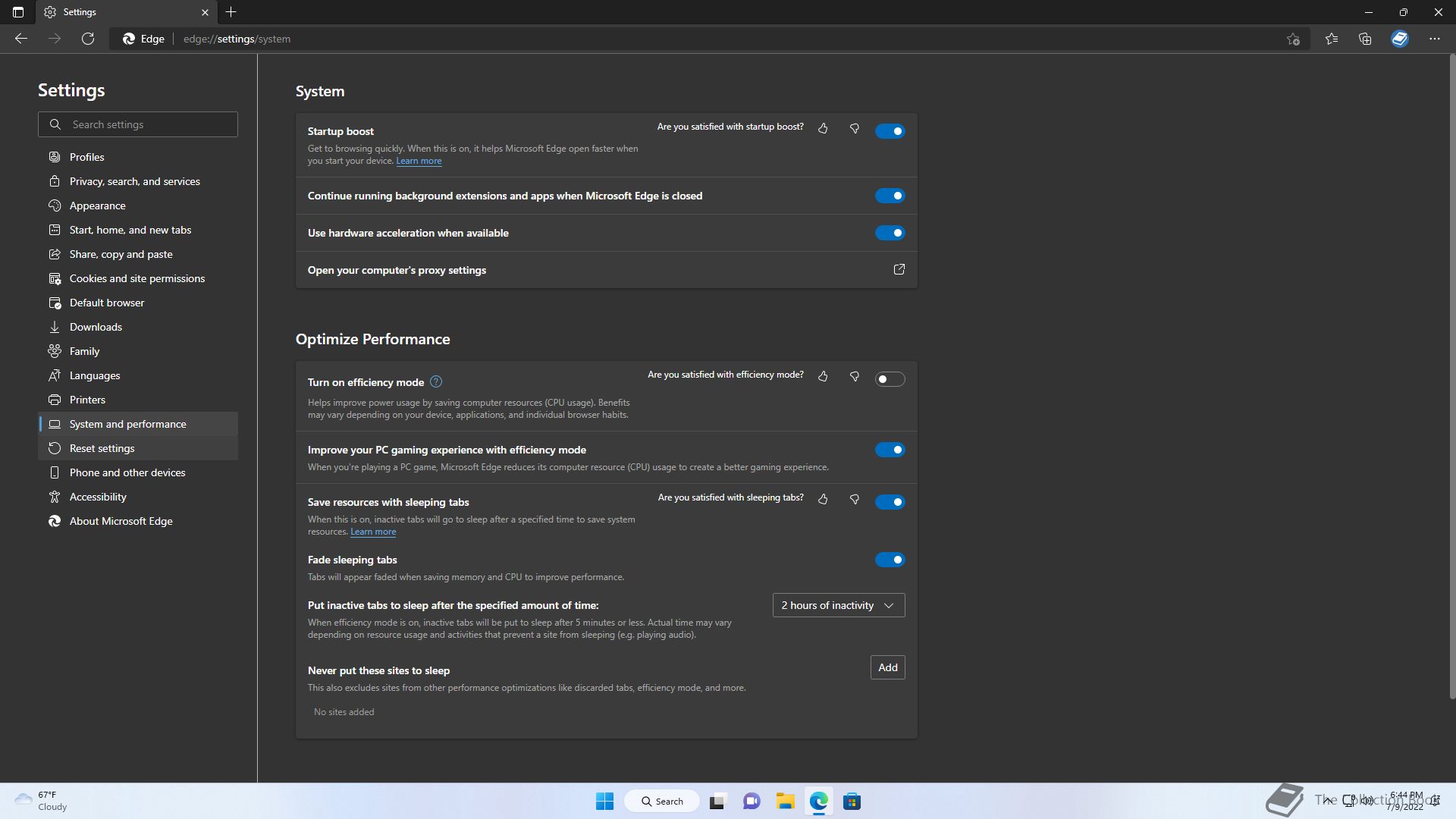Open Languages settings
This screenshot has width=1456, height=819.
138,375
